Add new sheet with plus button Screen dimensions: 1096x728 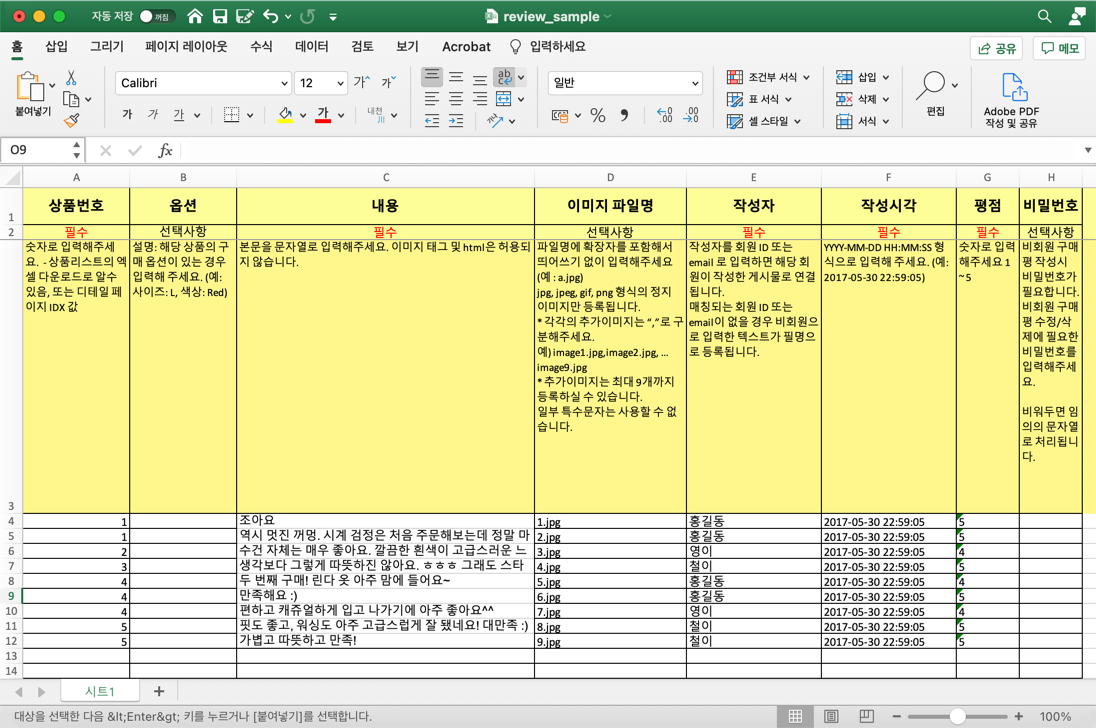(x=159, y=691)
